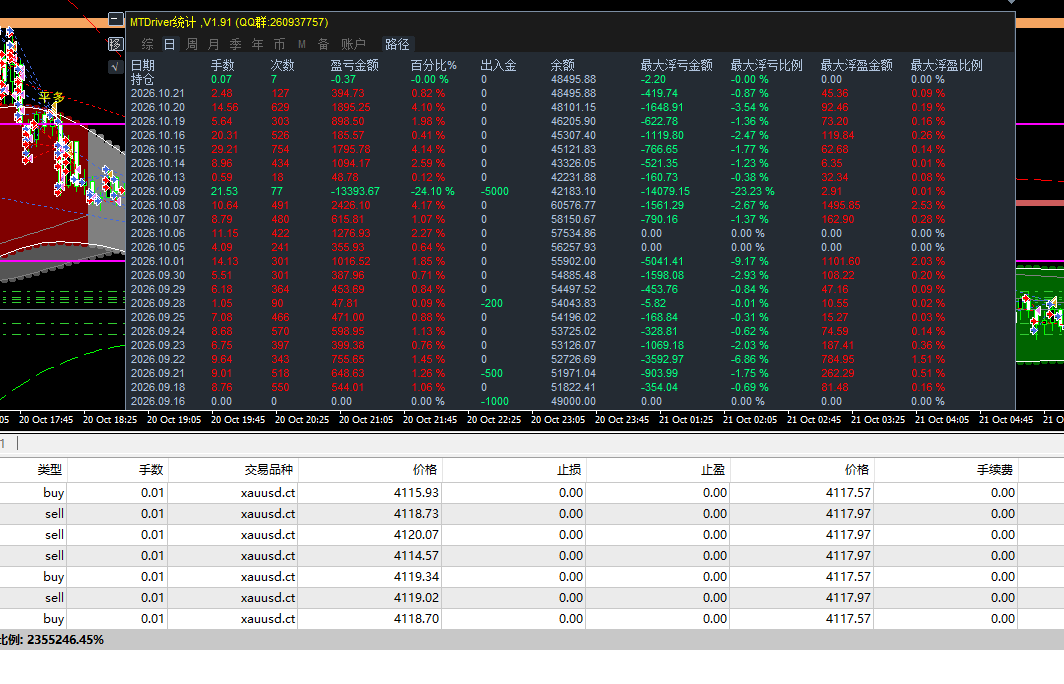Click the -5041.41 max floating loss
Screen dimensions: 1064x684
tap(662, 261)
